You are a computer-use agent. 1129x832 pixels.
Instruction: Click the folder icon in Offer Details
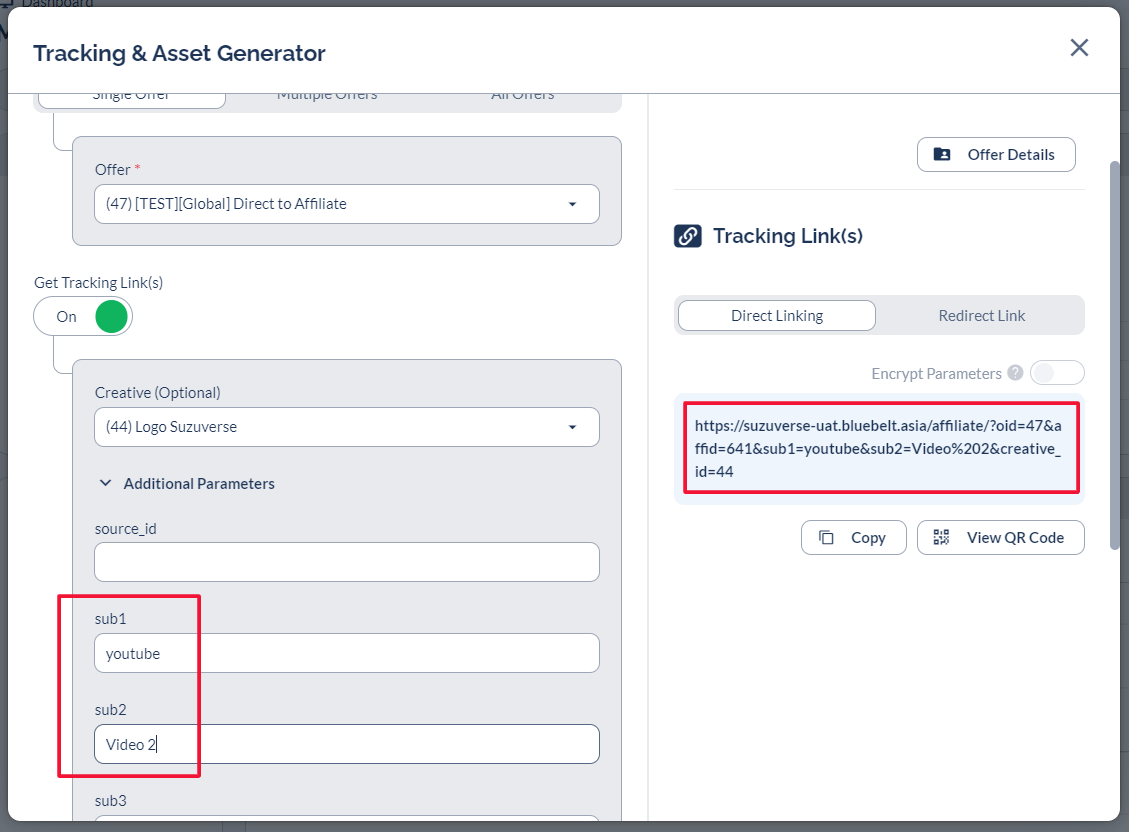[x=942, y=155]
